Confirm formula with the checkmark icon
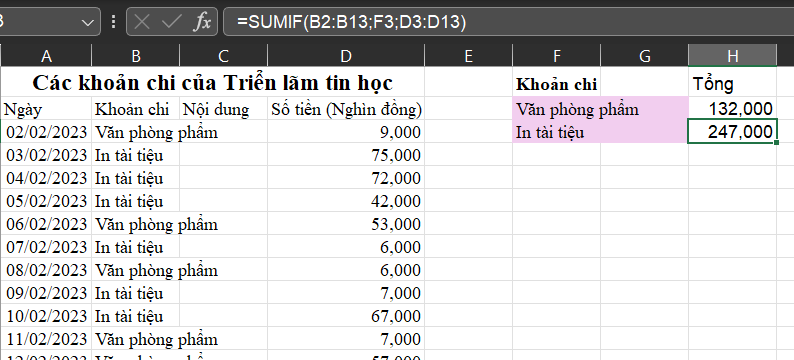This screenshot has width=794, height=360. pyautogui.click(x=172, y=22)
